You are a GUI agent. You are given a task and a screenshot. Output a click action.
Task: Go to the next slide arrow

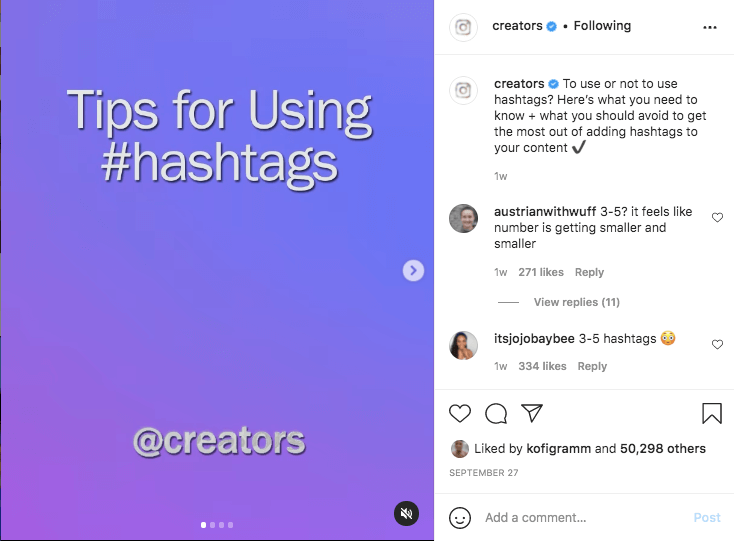pos(414,271)
